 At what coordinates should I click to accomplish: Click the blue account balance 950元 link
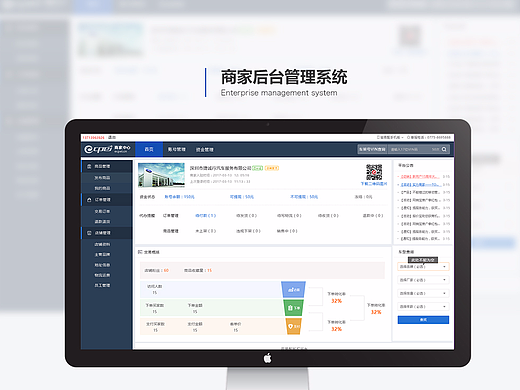point(179,197)
